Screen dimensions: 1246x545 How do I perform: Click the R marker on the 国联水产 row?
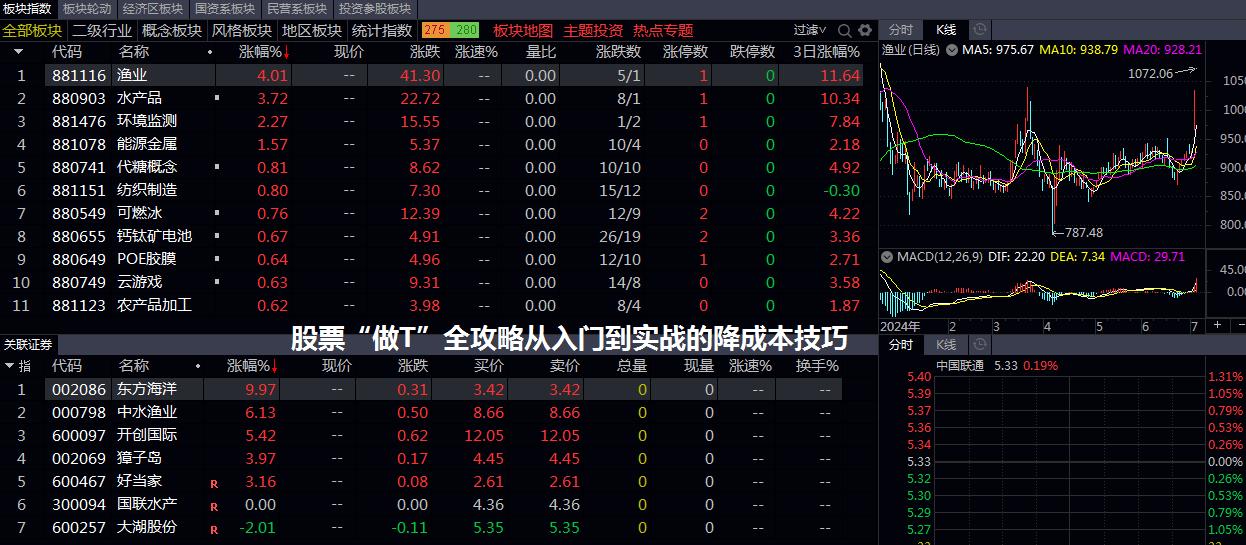click(x=213, y=506)
